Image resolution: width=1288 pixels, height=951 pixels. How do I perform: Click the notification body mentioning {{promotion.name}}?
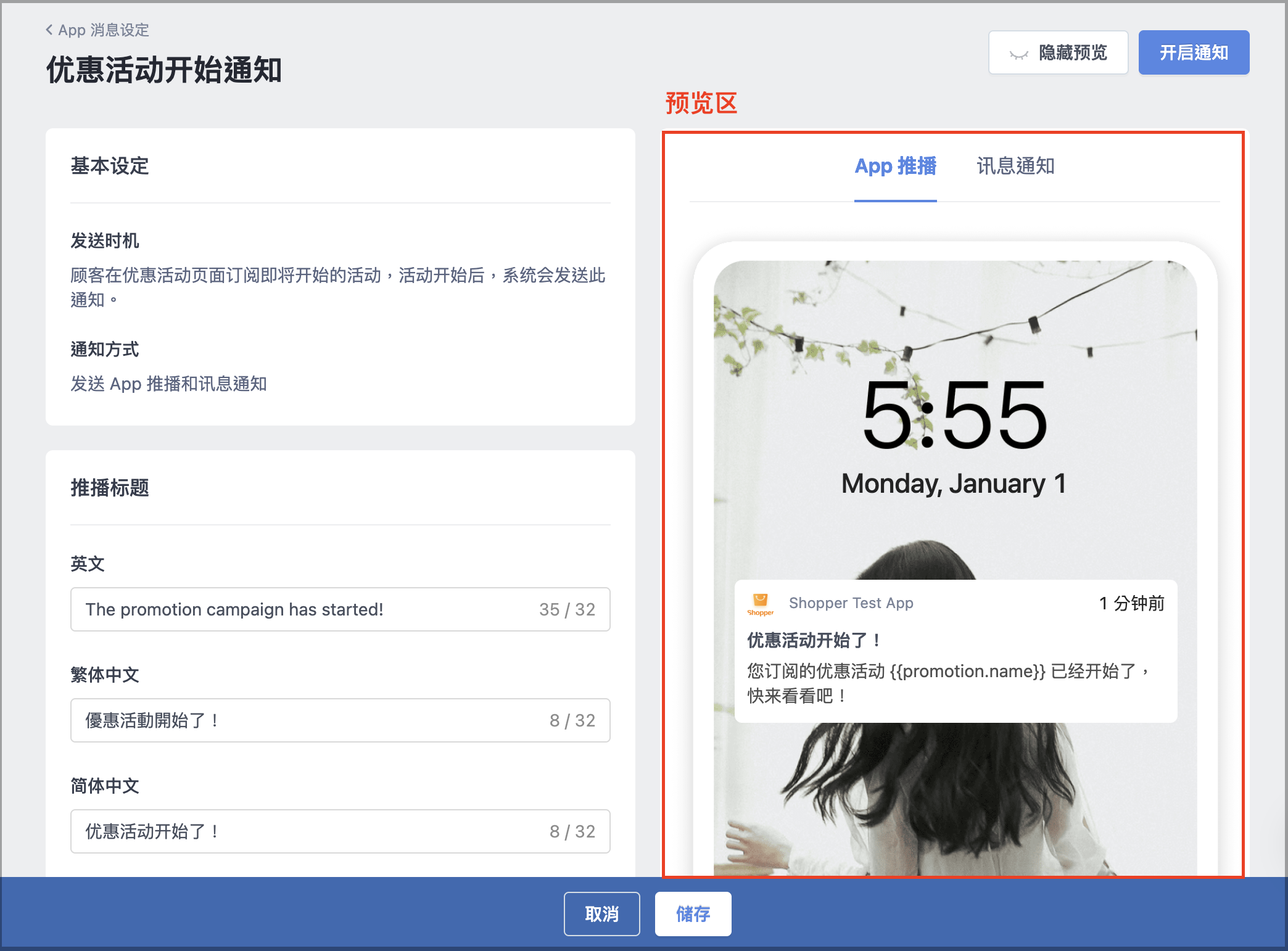pyautogui.click(x=948, y=683)
